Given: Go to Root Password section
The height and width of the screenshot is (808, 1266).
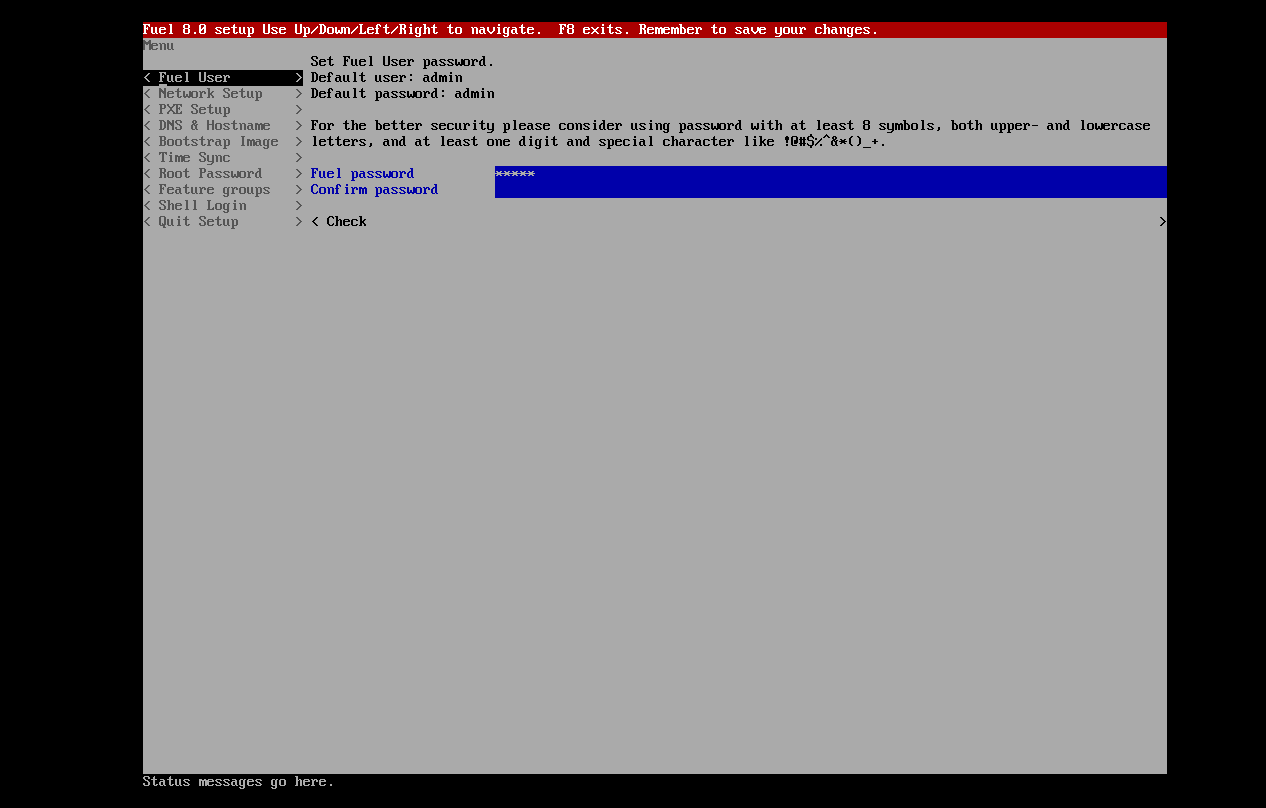Looking at the screenshot, I should pyautogui.click(x=222, y=174).
